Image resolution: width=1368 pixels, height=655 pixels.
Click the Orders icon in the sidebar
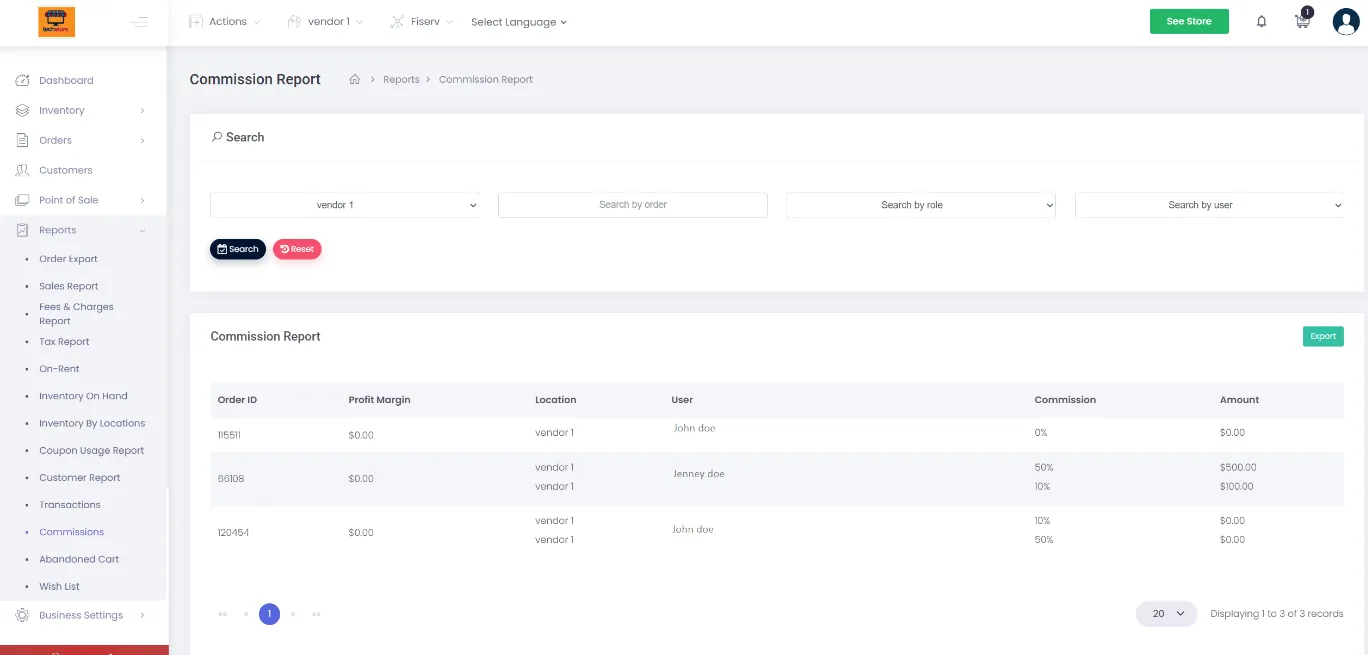24,140
